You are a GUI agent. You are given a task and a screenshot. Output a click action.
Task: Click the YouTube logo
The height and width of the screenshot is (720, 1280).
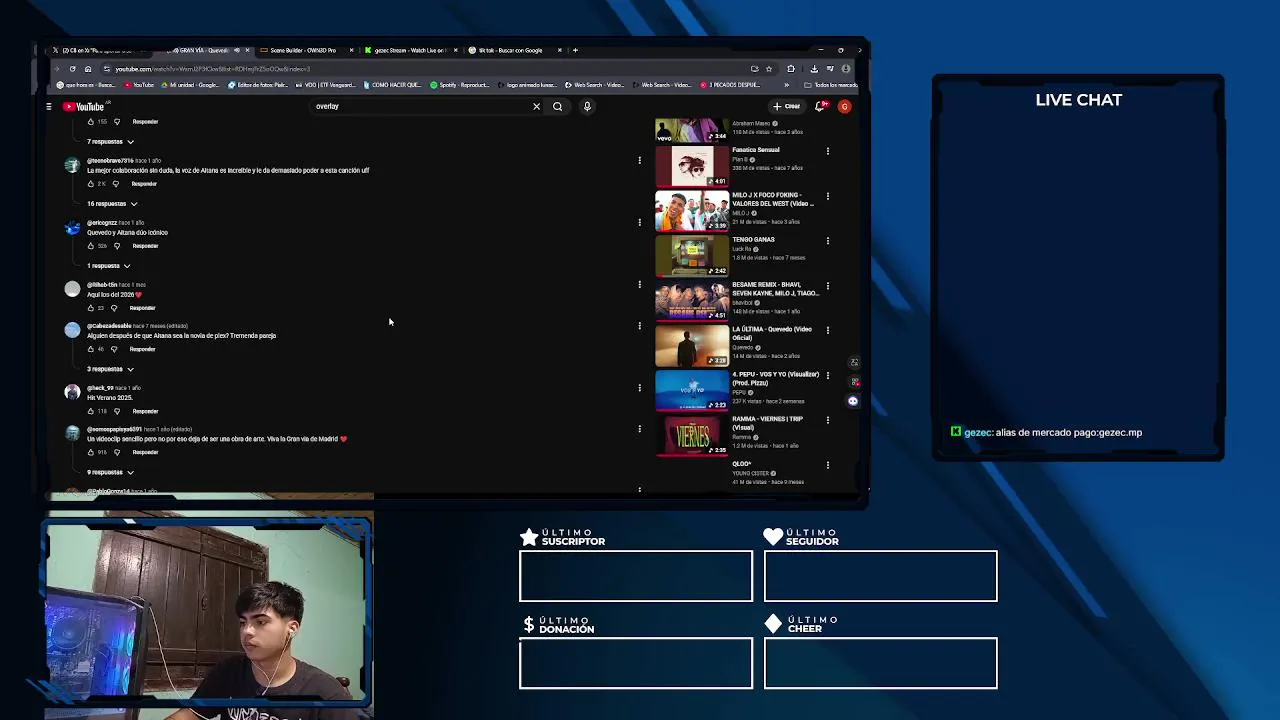[x=84, y=106]
